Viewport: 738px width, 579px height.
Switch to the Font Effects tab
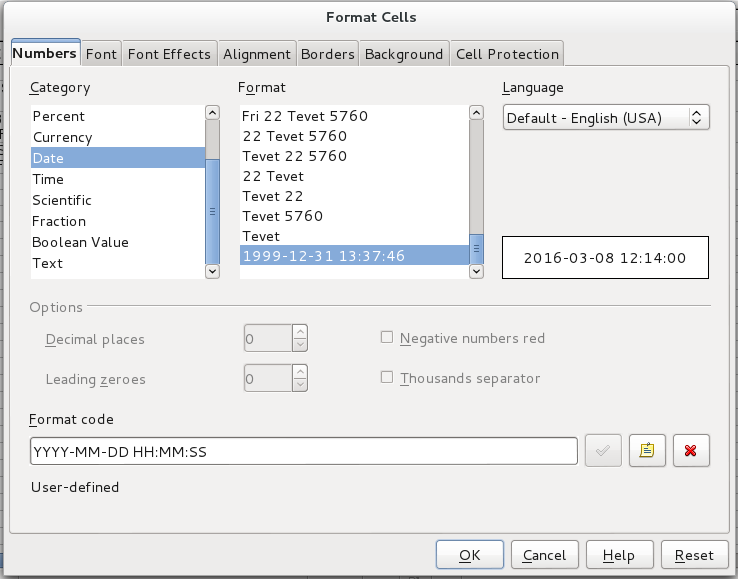(x=169, y=54)
